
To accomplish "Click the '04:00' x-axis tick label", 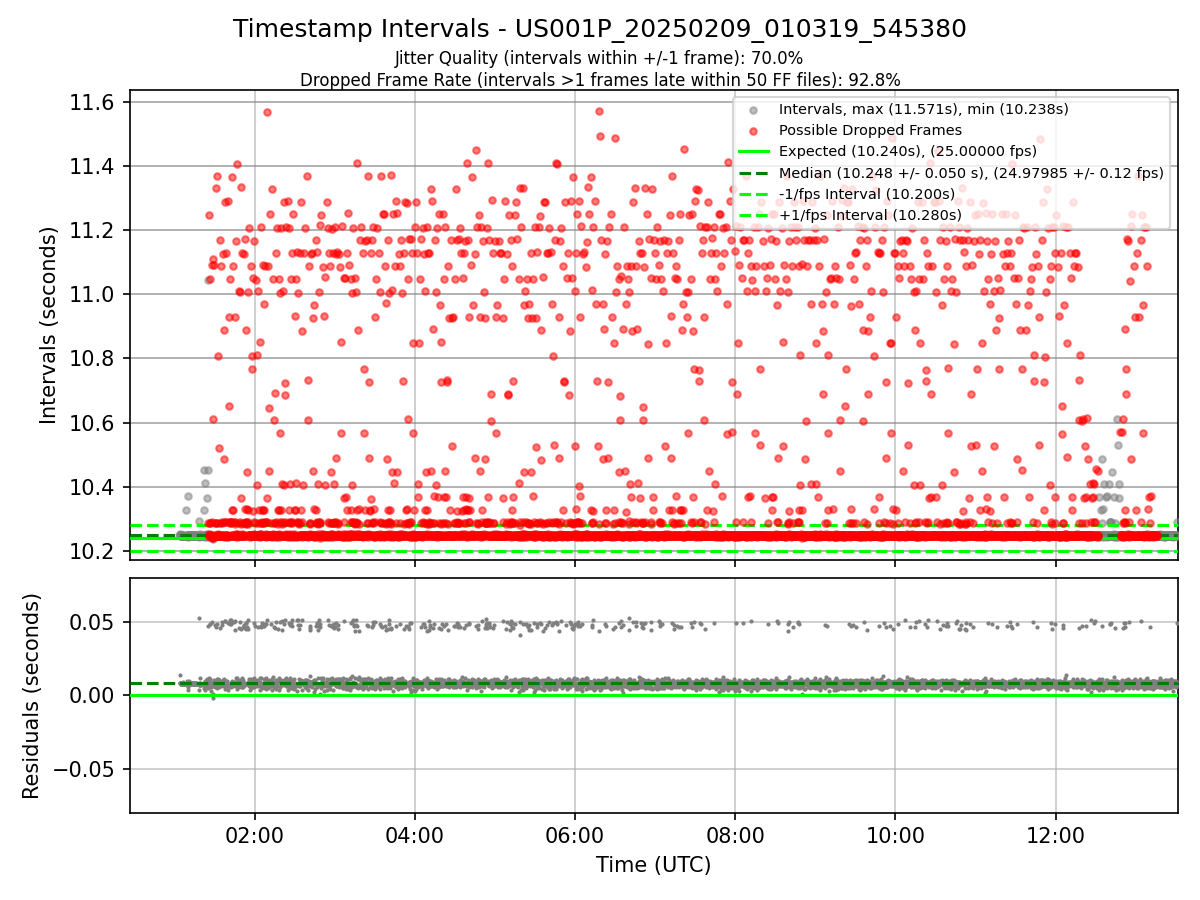I will tap(414, 834).
